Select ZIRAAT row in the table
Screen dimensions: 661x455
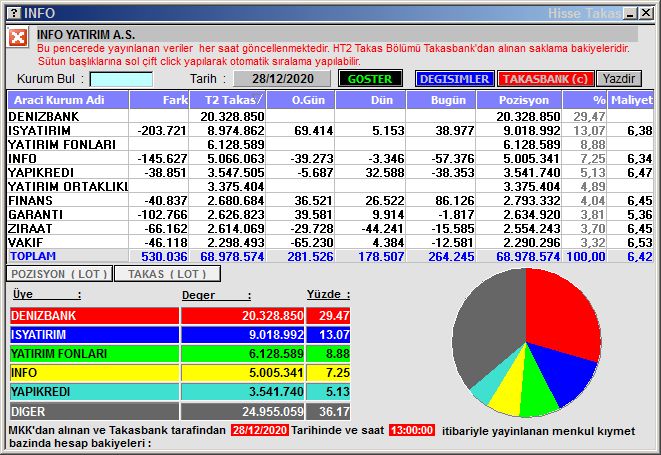pos(330,229)
